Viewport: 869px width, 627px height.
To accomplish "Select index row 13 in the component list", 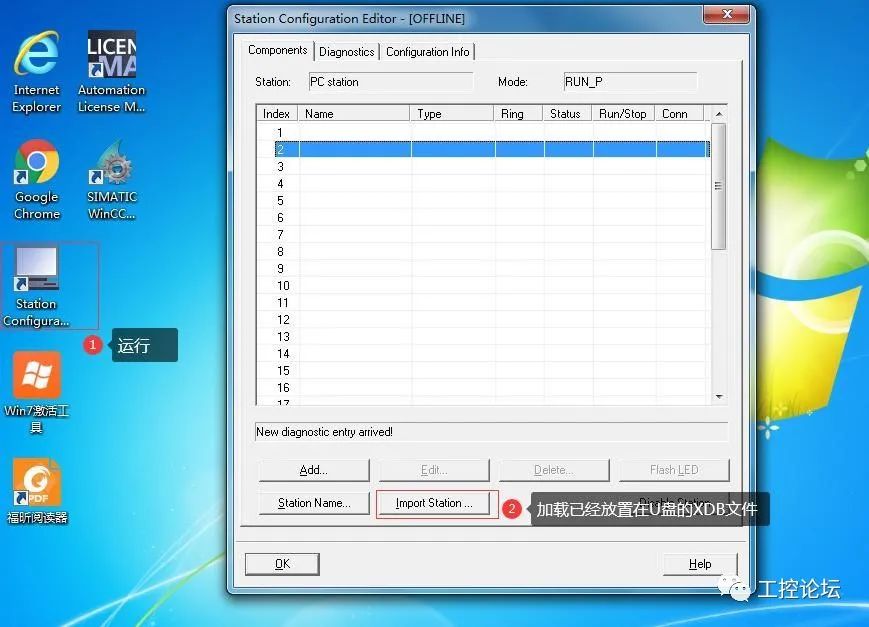I will click(483, 337).
